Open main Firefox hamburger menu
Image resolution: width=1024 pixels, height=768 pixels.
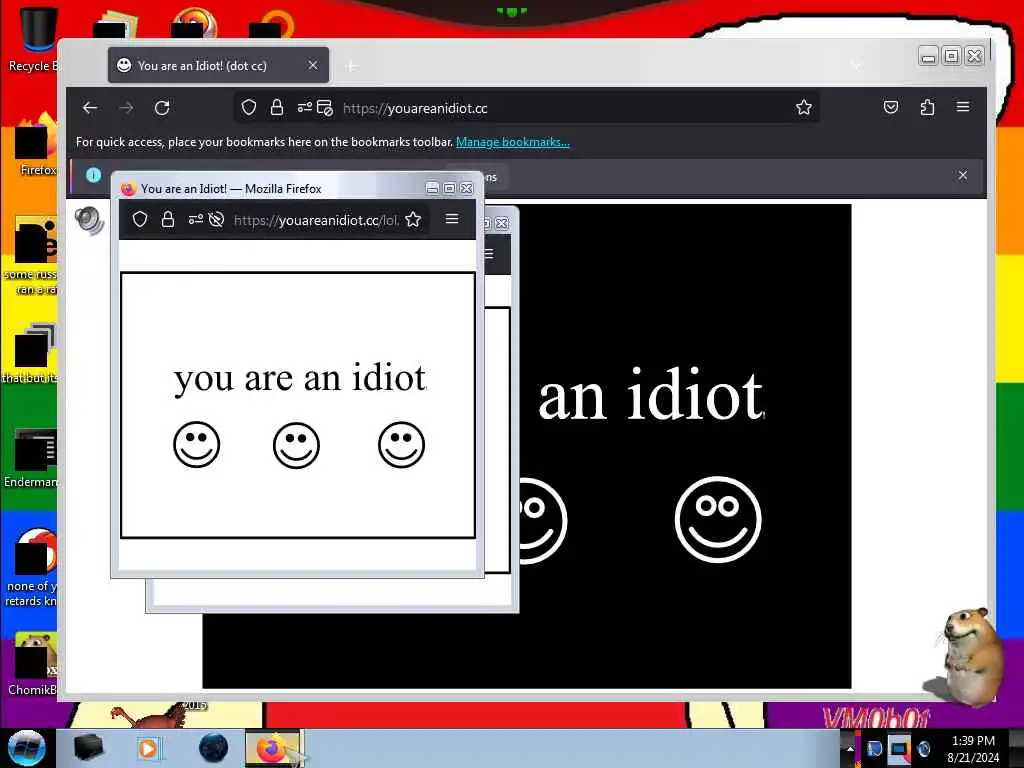(963, 106)
